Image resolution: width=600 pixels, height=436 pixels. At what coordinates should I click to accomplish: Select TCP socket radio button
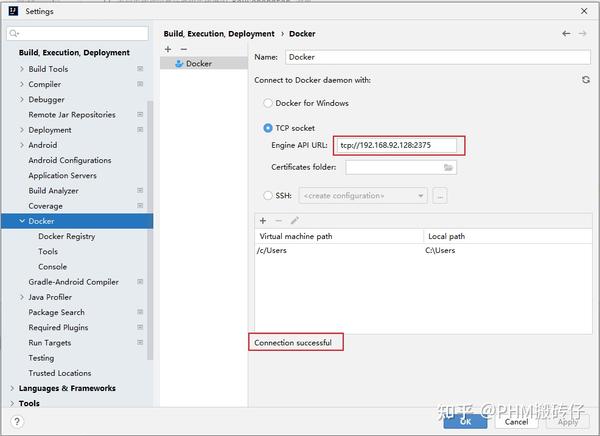tap(267, 128)
